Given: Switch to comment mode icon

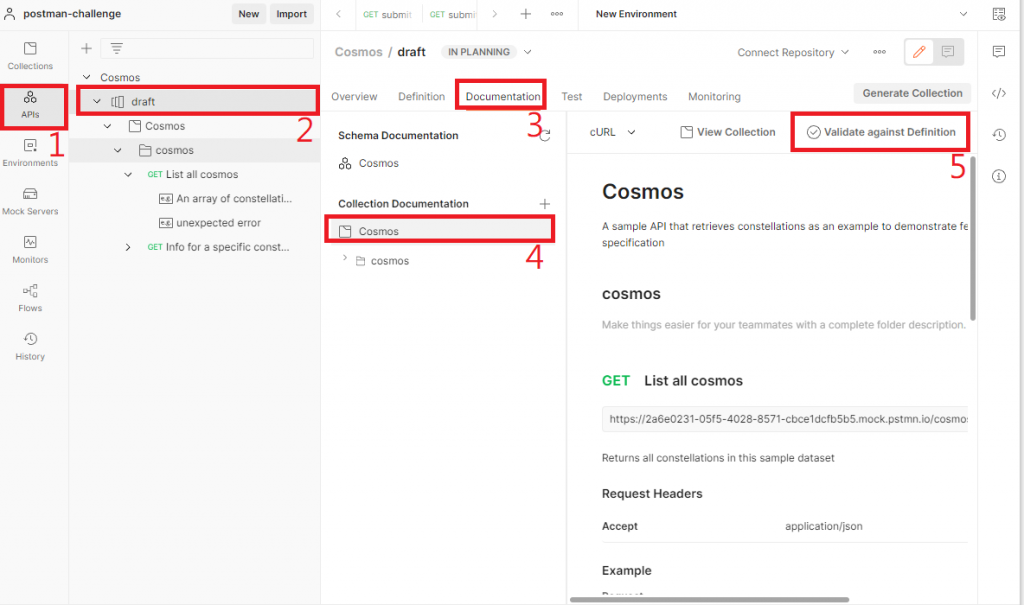Looking at the screenshot, I should tap(948, 52).
